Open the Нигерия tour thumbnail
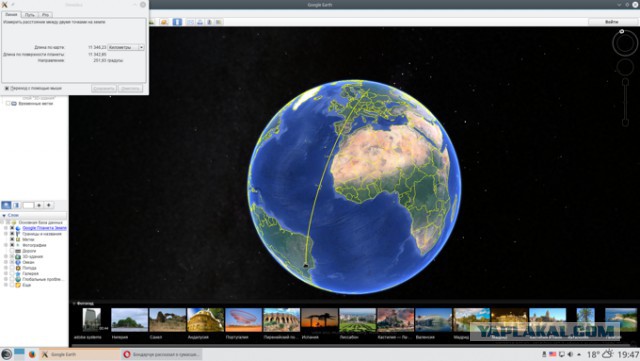Image resolution: width=640 pixels, height=361 pixels. [x=129, y=320]
